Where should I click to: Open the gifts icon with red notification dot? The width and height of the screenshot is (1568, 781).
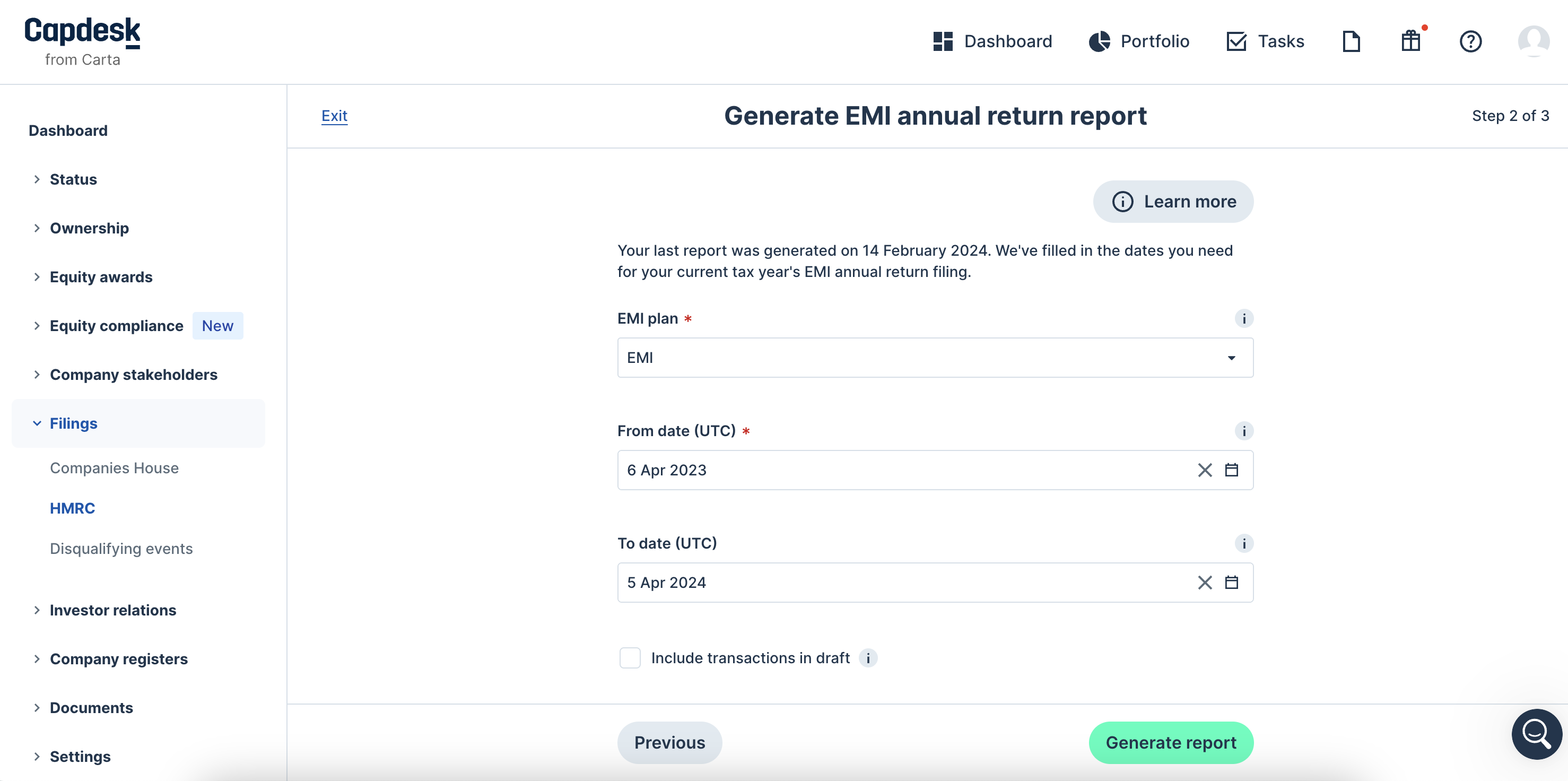(x=1410, y=41)
